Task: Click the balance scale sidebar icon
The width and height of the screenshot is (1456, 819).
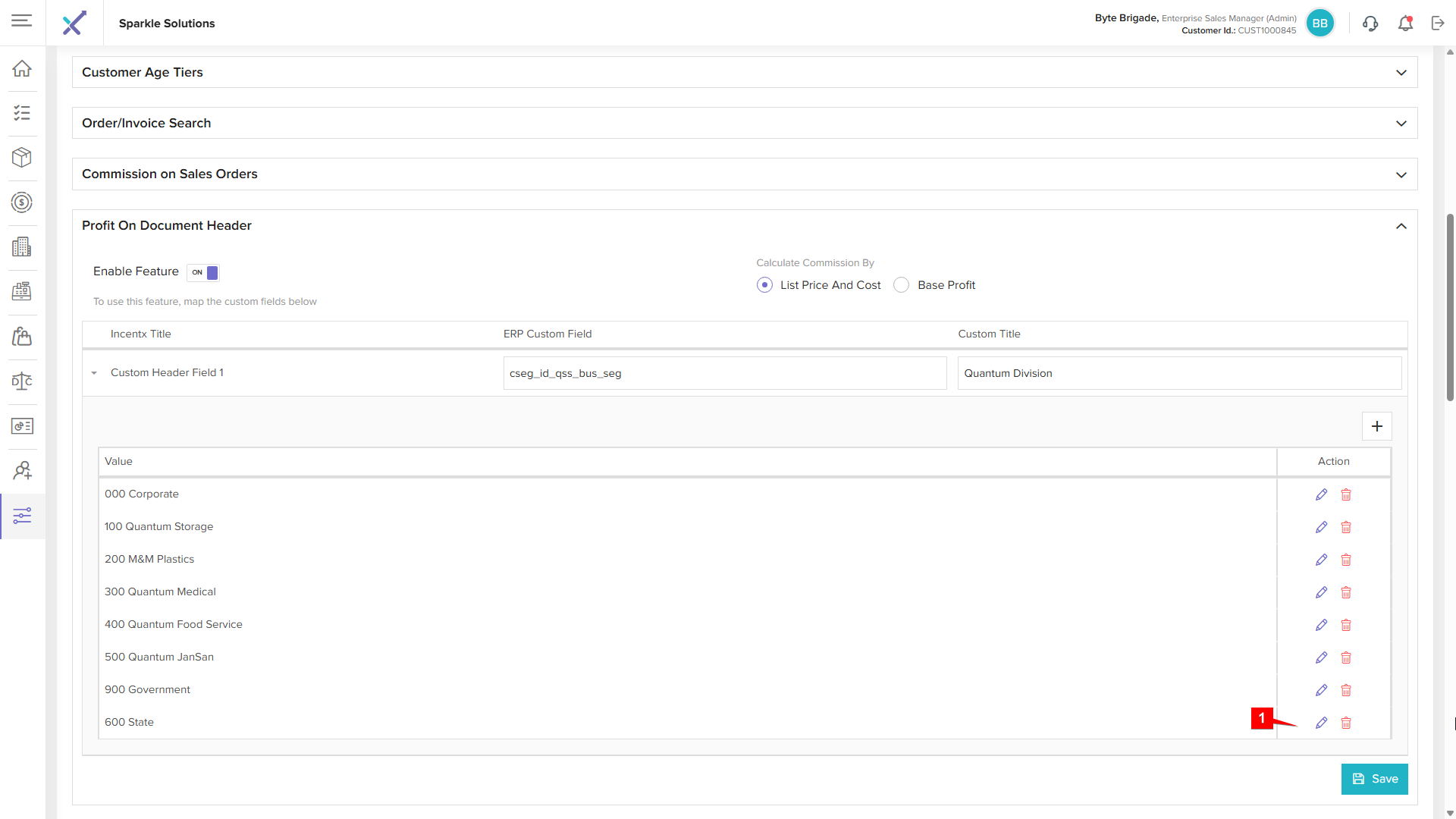Action: [x=22, y=381]
